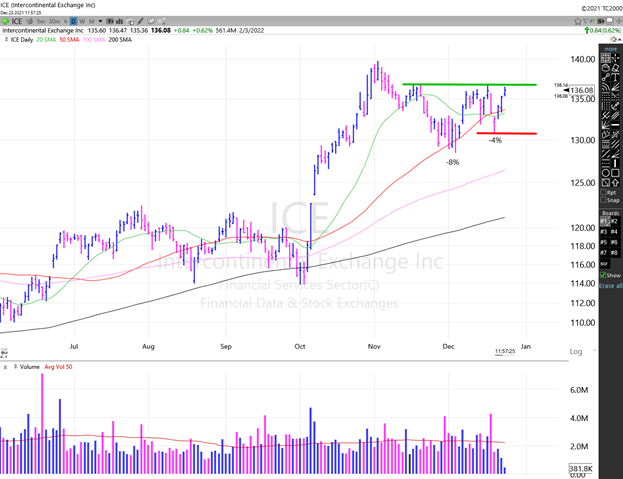This screenshot has width=623, height=479.
Task: Select the grid pointer tool icon
Action: click(606, 58)
